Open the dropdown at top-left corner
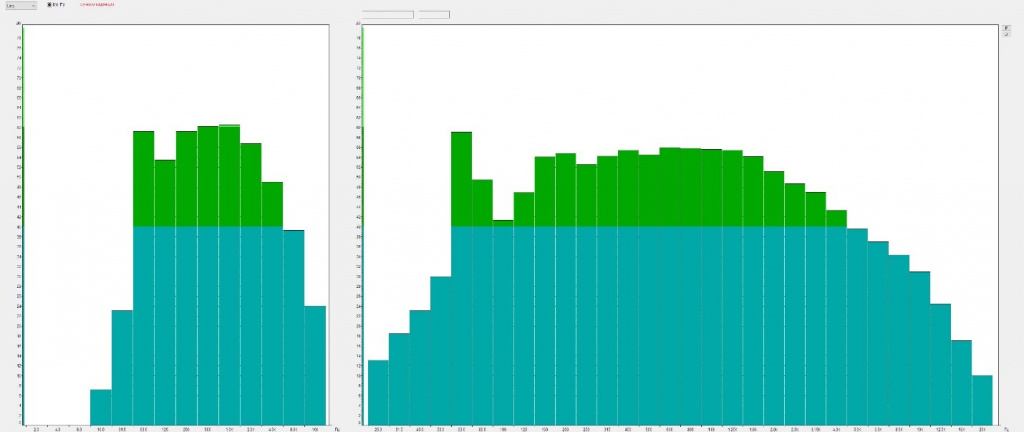The height and width of the screenshot is (432, 1024). point(21,5)
